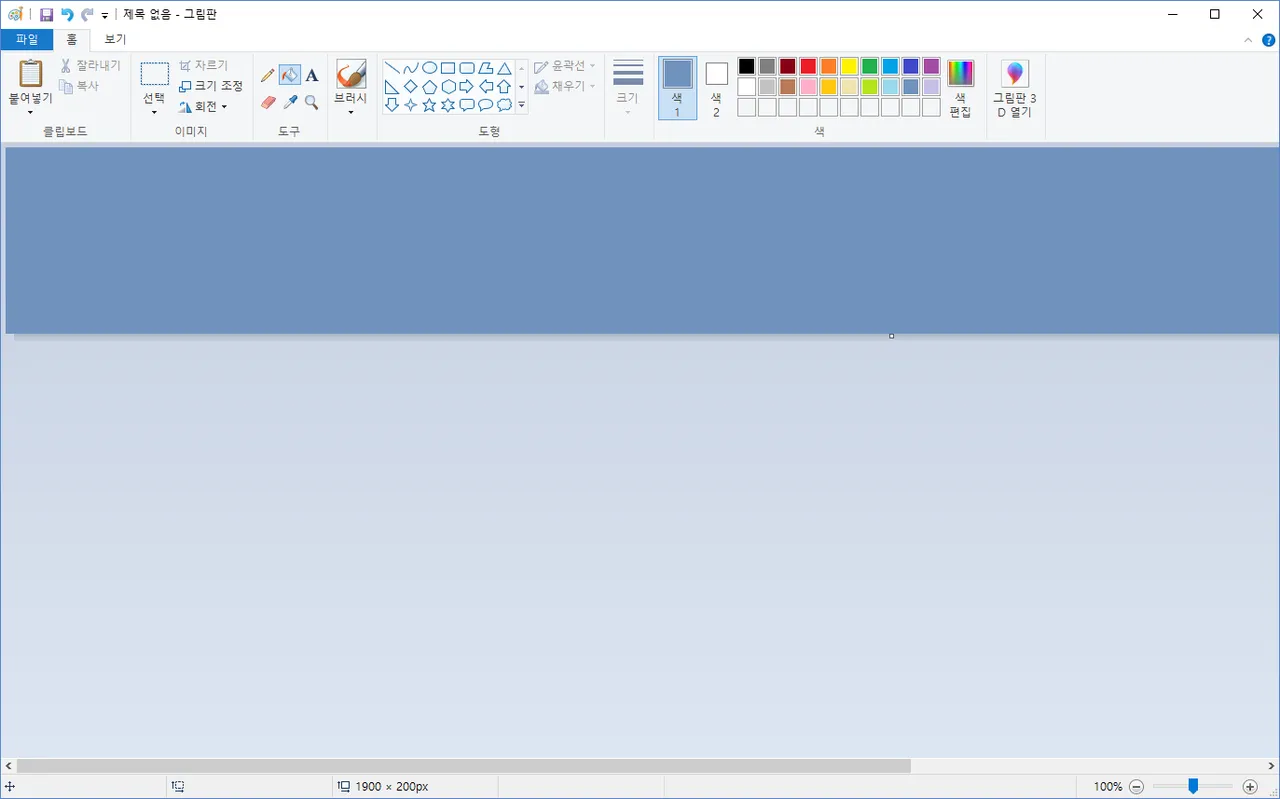Choose the Hexagon shape
The height and width of the screenshot is (799, 1280).
[x=448, y=87]
